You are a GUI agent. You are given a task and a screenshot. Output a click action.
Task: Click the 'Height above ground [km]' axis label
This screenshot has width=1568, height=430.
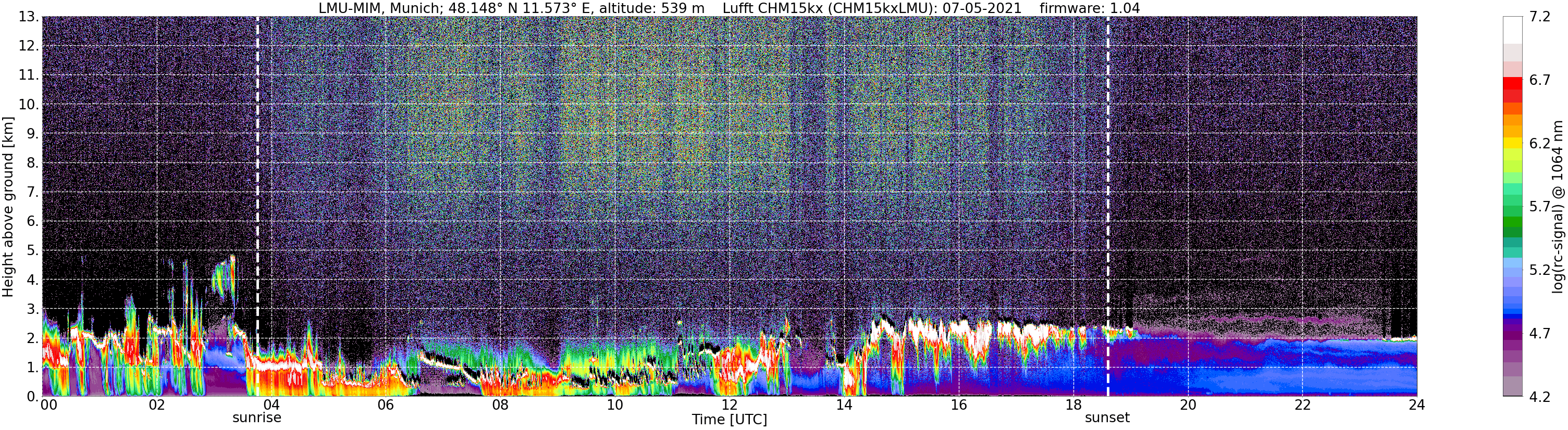coord(8,207)
